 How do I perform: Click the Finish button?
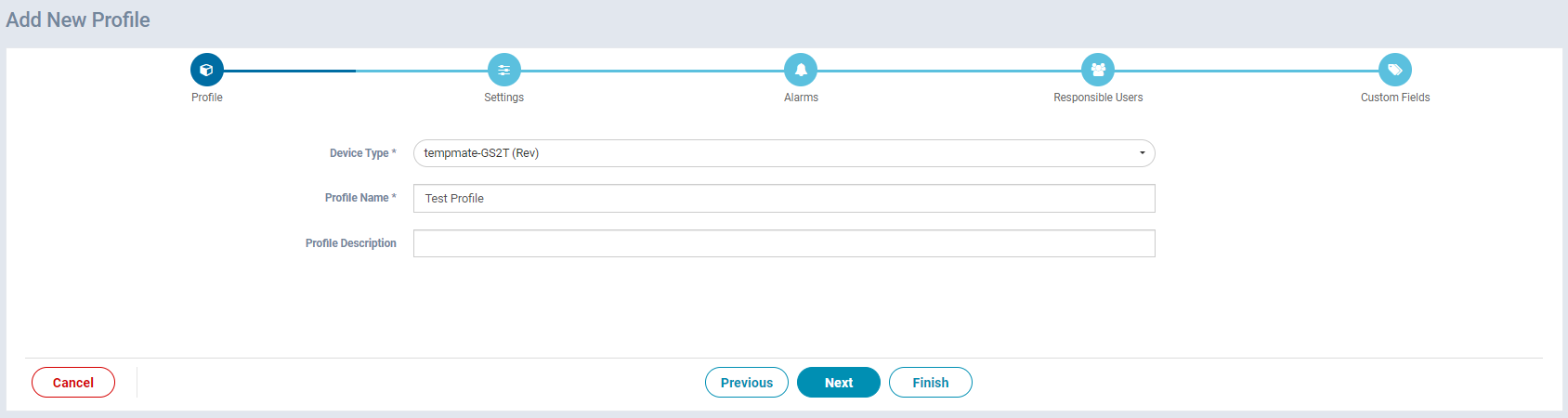click(931, 383)
